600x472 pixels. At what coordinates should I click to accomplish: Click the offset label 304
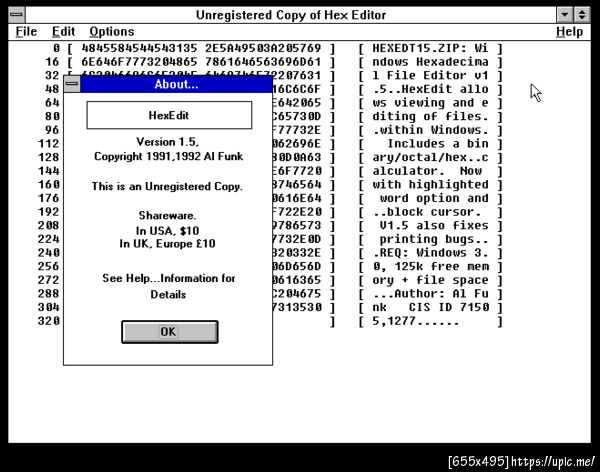tap(49, 307)
